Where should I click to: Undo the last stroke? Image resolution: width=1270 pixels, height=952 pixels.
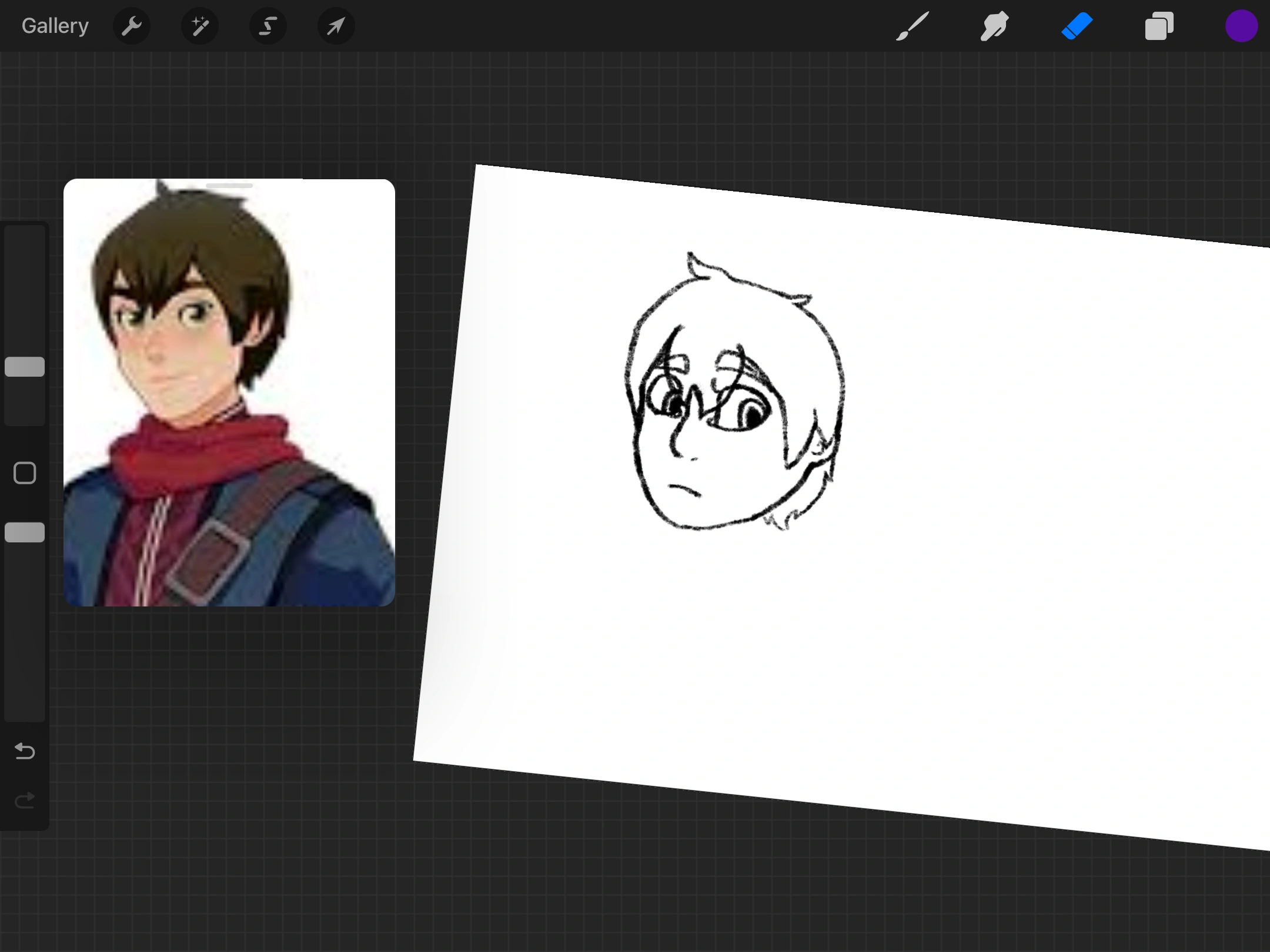click(x=24, y=752)
